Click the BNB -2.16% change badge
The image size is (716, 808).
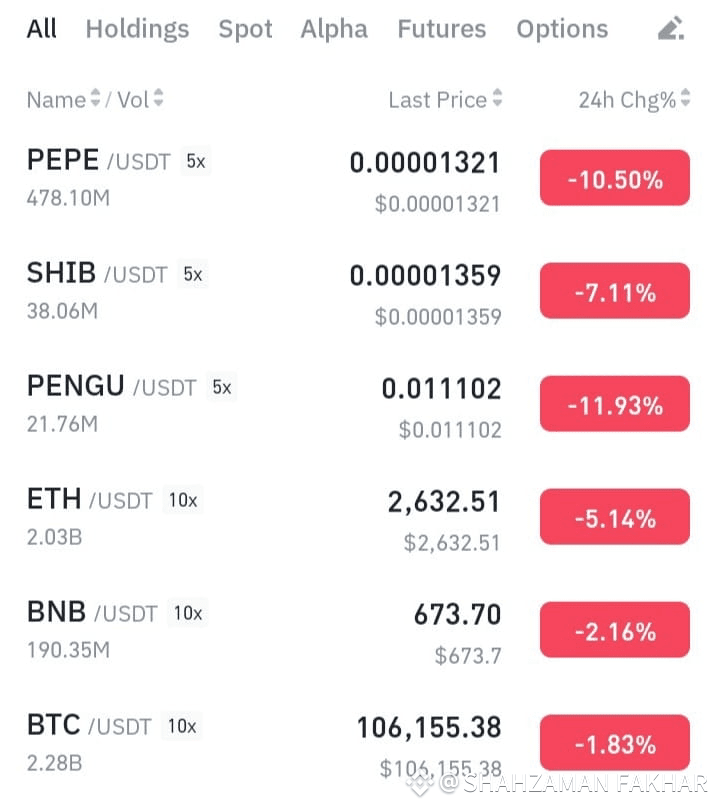[x=615, y=629]
